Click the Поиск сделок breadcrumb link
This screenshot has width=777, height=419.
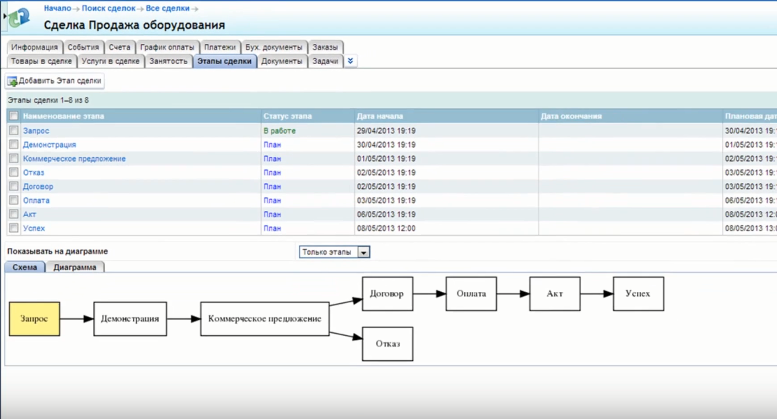pos(108,8)
